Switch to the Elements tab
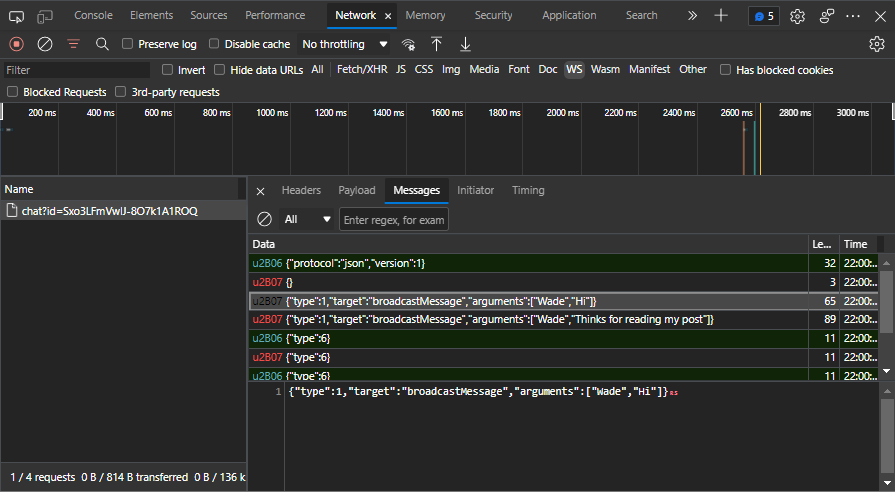This screenshot has height=492, width=895. (151, 15)
